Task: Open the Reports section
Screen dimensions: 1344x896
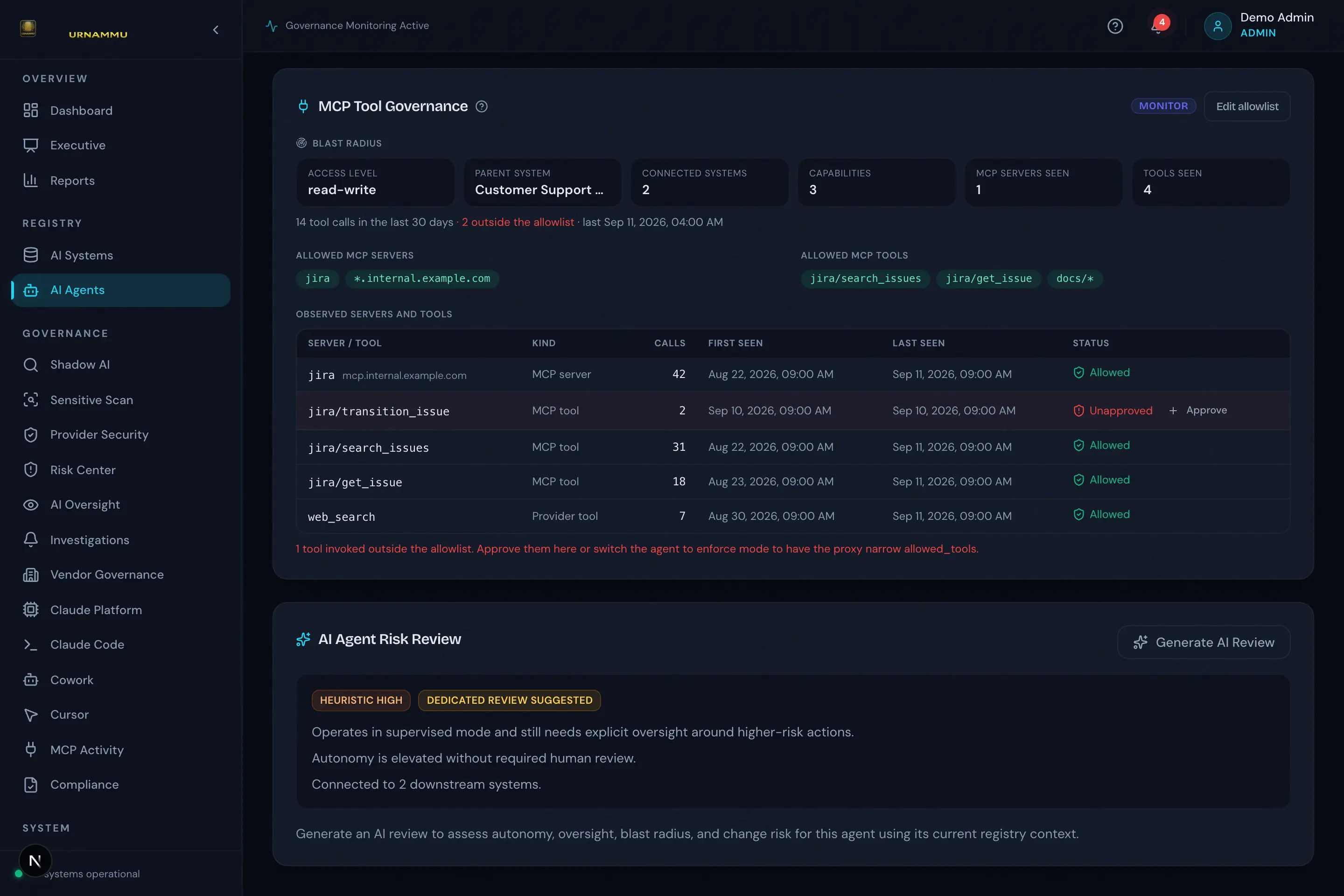Action: (120, 181)
